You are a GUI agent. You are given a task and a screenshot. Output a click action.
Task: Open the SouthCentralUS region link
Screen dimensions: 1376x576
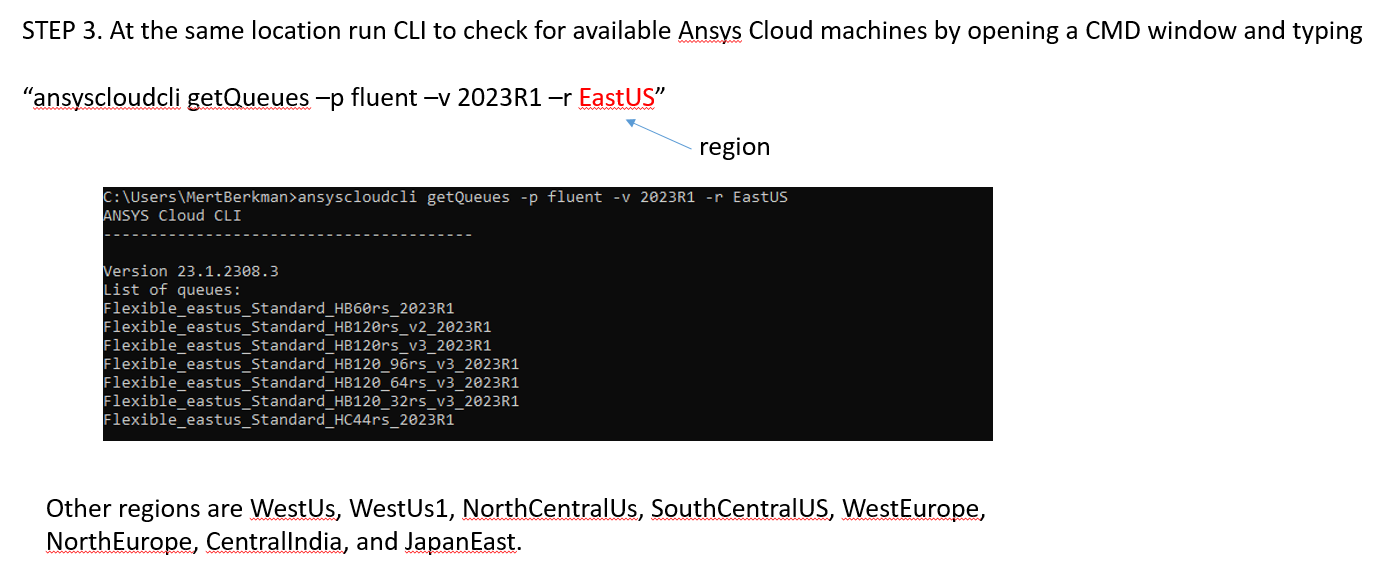pyautogui.click(x=742, y=509)
